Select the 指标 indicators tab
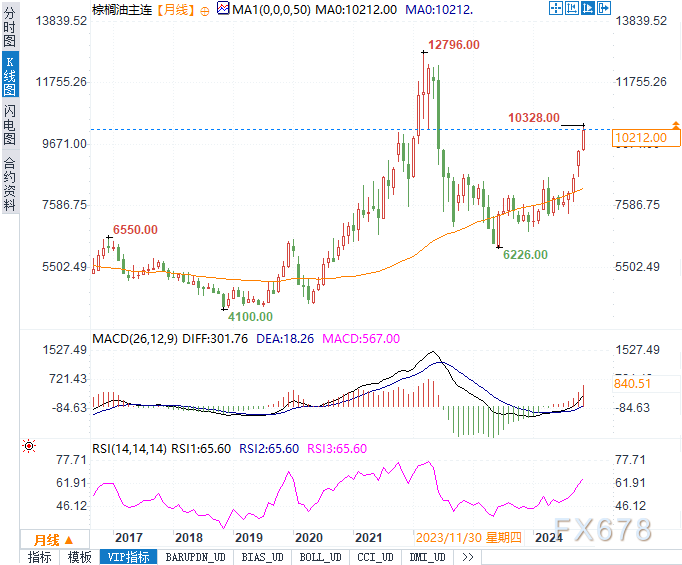Viewport: 682px width, 565px height. tap(40, 557)
